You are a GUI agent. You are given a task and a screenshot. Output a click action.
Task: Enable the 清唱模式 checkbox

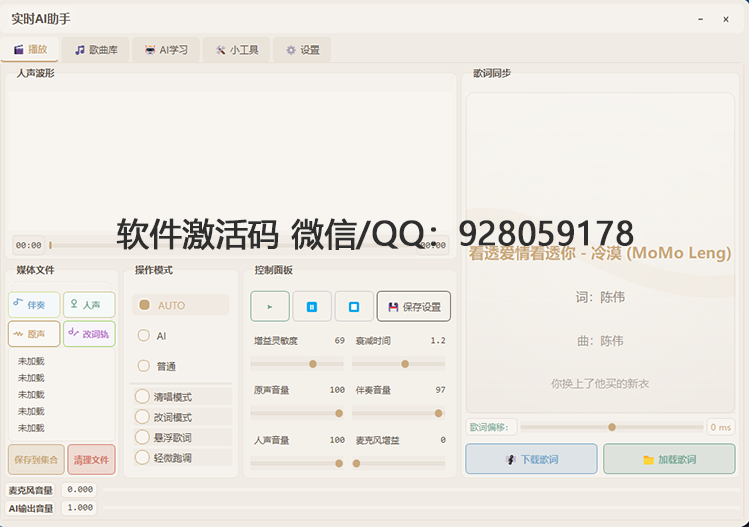[x=142, y=397]
